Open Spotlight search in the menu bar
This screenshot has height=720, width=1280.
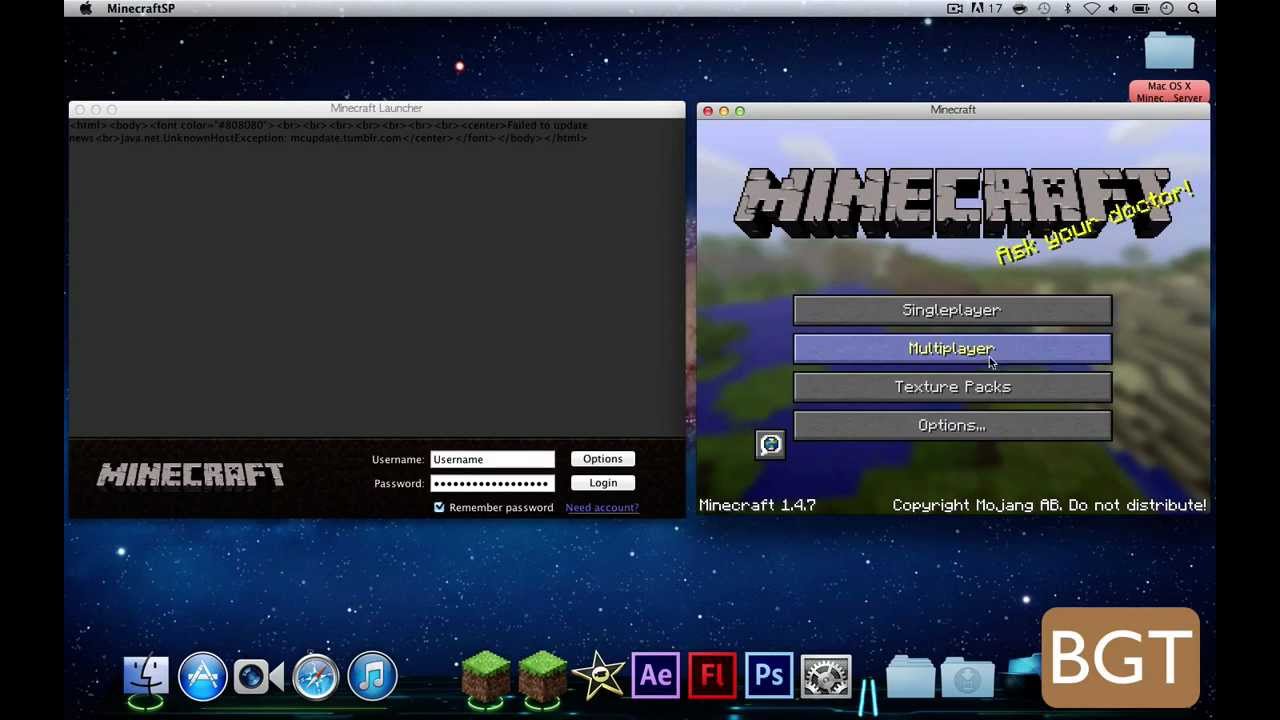point(1193,9)
